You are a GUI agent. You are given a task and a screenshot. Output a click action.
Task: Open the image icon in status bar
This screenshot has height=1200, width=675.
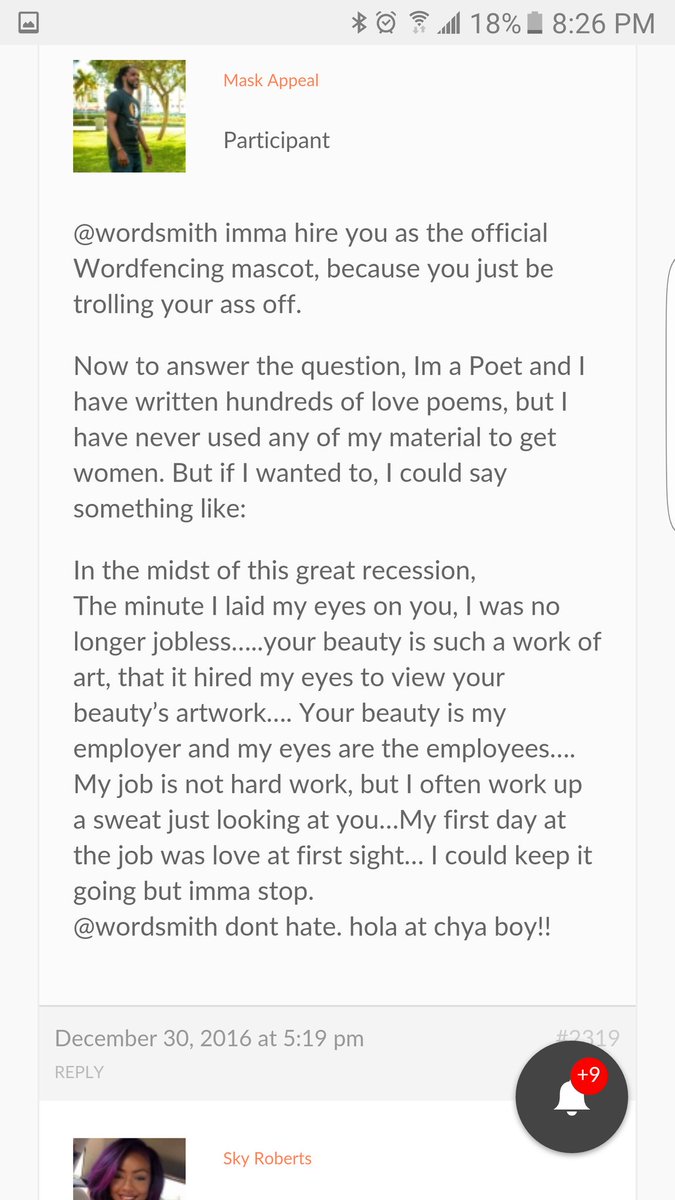[29, 23]
